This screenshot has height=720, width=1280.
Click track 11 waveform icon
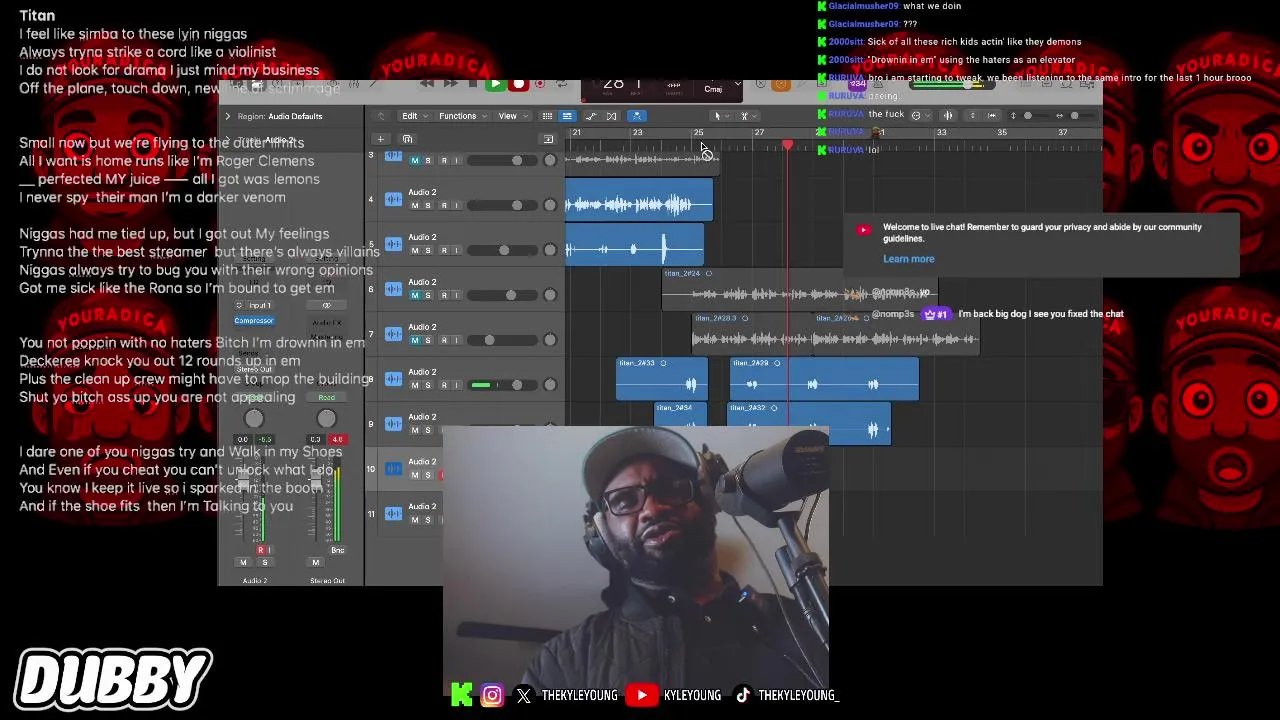(393, 514)
